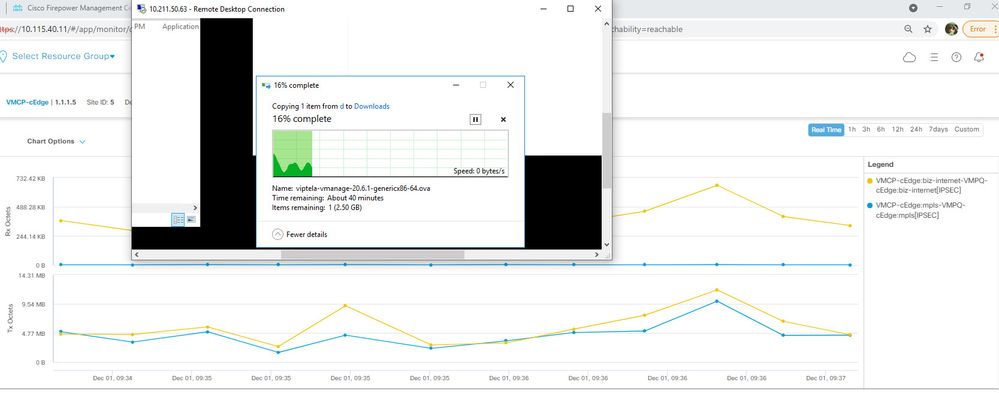
Task: Click the 'Dec 01, 09:34' axis label
Action: pos(113,378)
